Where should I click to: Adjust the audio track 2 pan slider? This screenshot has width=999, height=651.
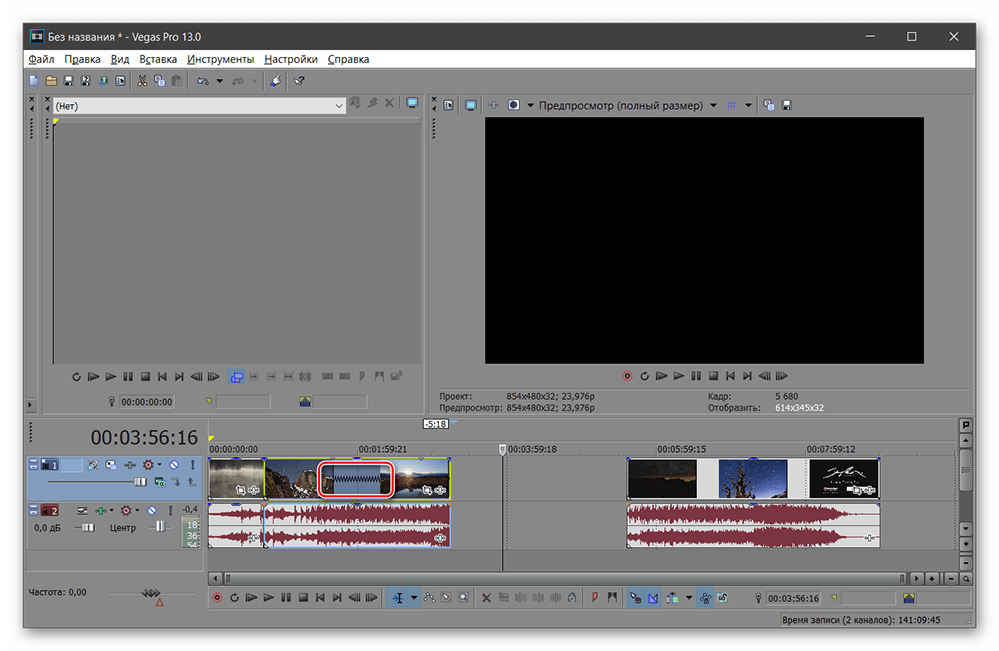coord(160,527)
